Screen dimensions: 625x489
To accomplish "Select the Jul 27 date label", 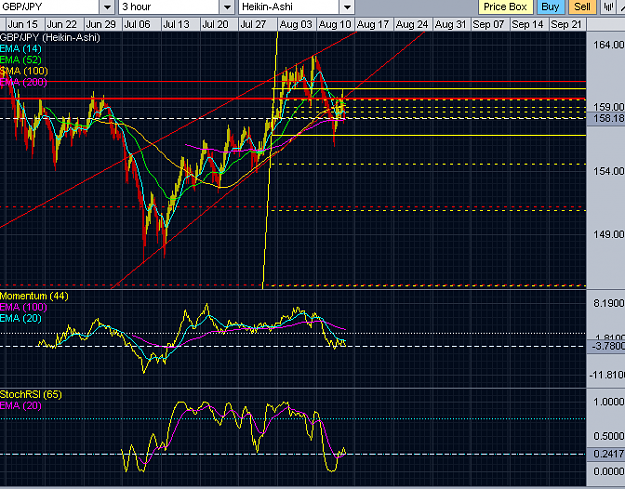I will [253, 24].
